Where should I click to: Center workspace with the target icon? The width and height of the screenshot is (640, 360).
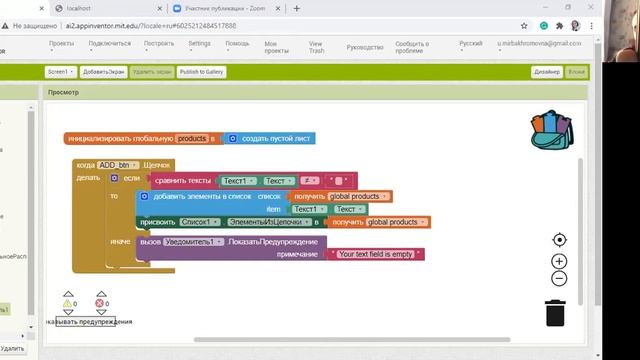click(x=559, y=240)
